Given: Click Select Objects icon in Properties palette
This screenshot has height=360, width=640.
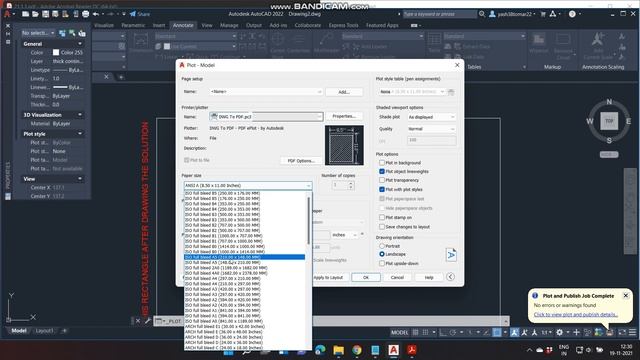Looking at the screenshot, I should 72,33.
